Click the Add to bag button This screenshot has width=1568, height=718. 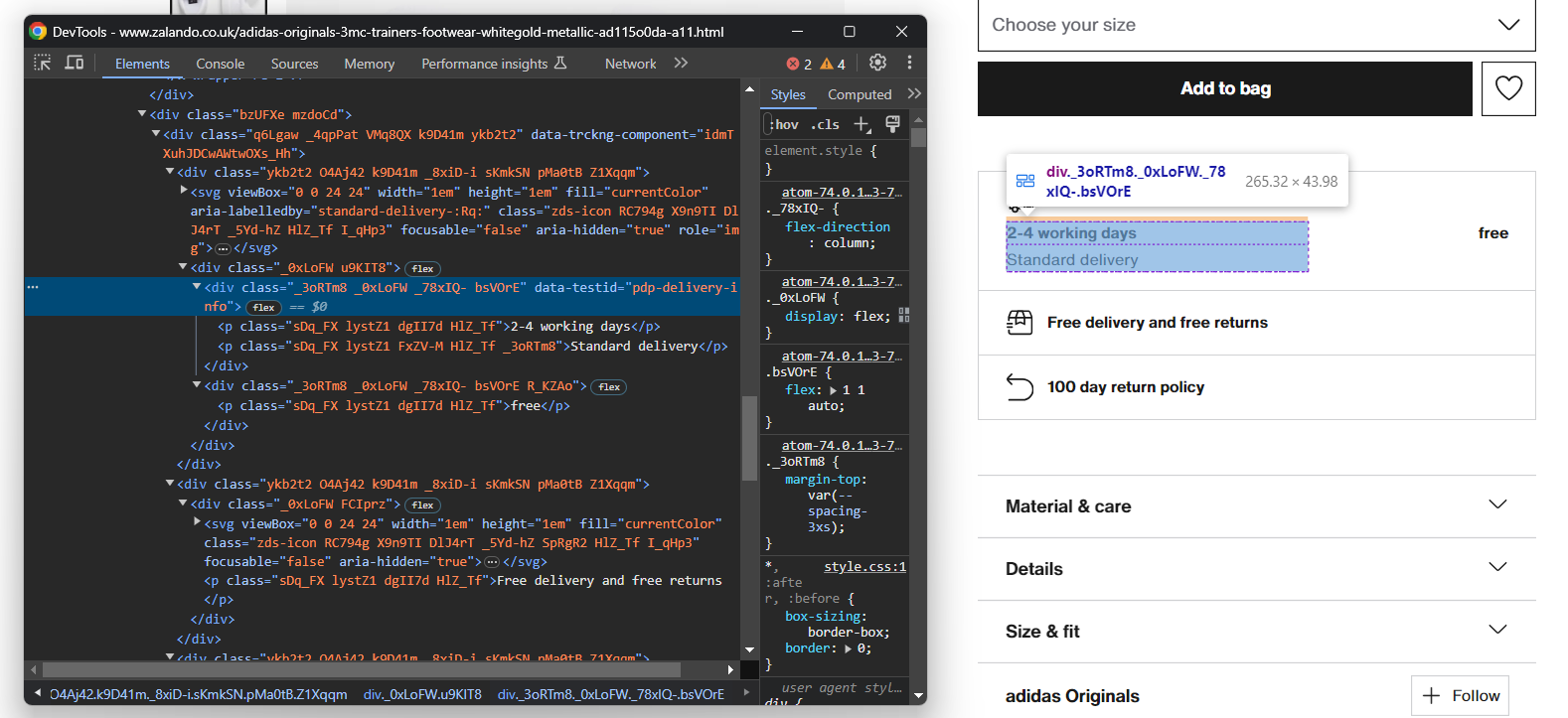point(1224,88)
